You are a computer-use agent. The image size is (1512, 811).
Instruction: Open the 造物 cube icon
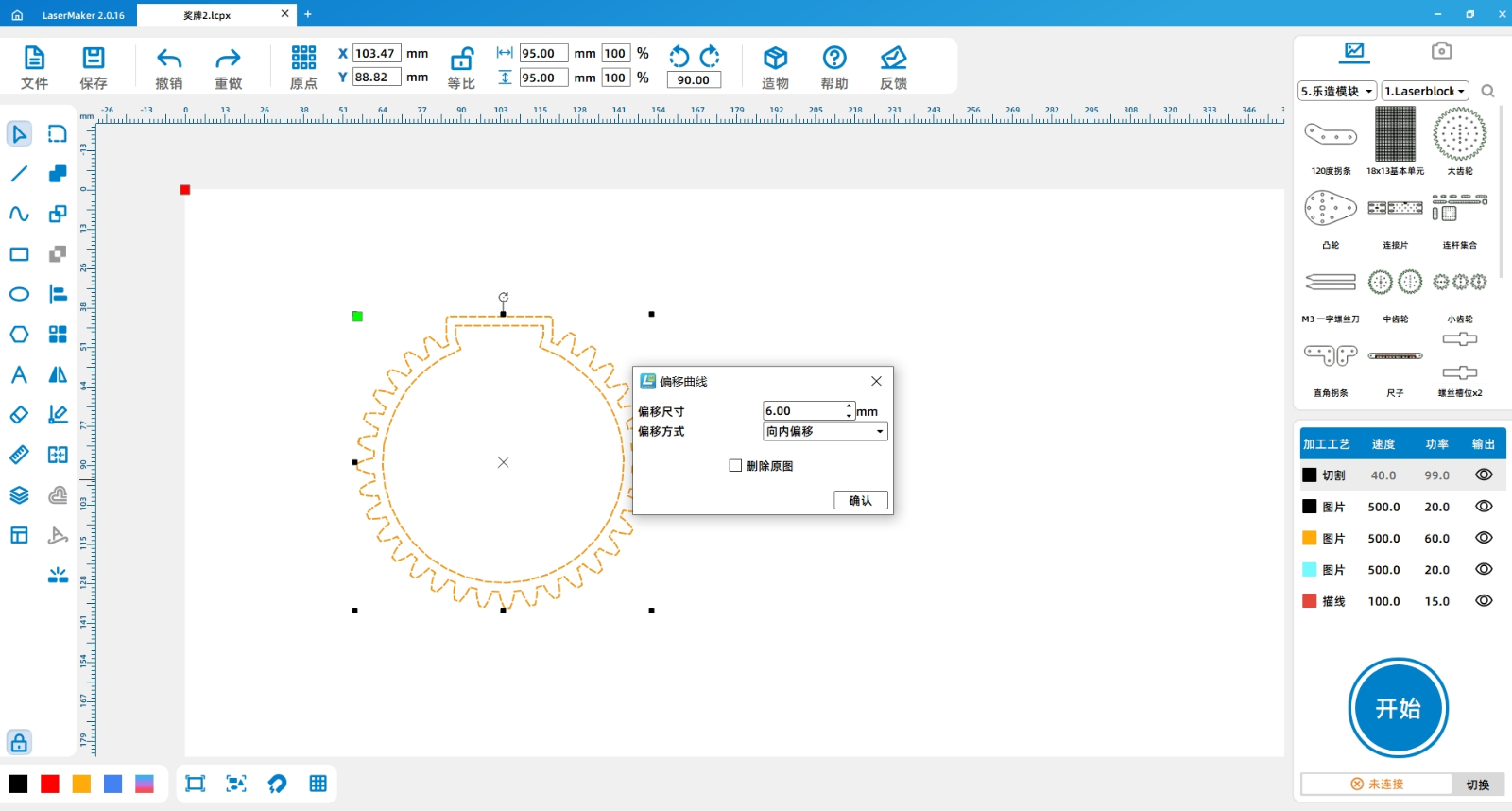coord(775,59)
